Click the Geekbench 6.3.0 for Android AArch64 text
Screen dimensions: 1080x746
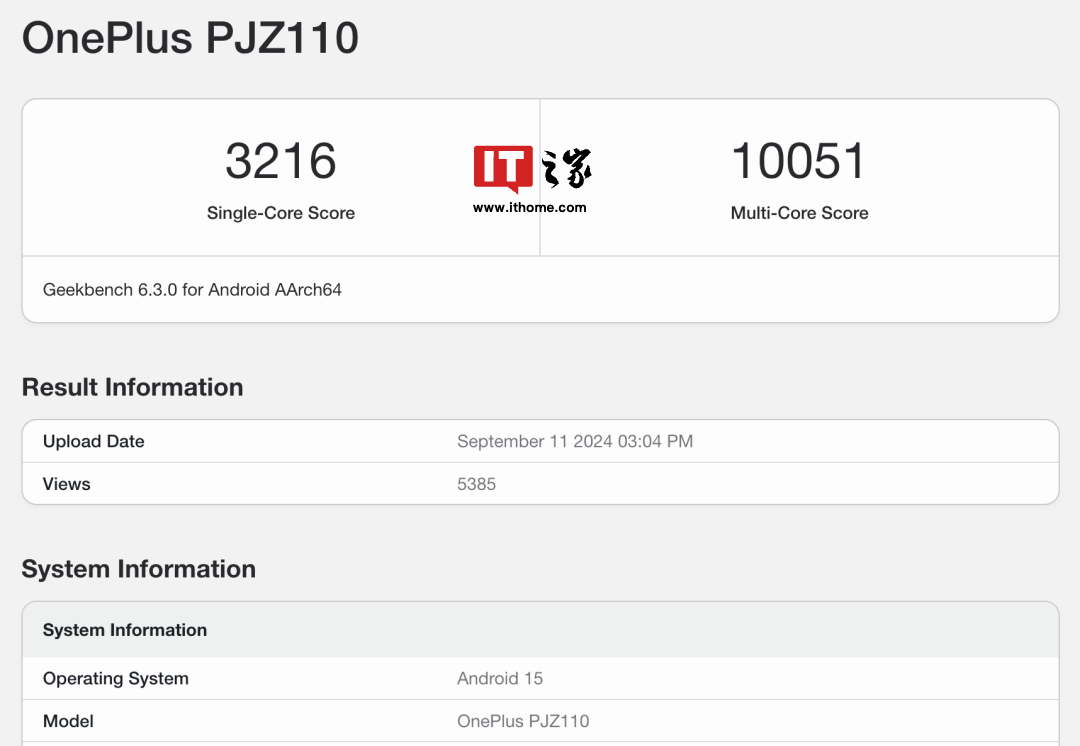click(x=192, y=290)
